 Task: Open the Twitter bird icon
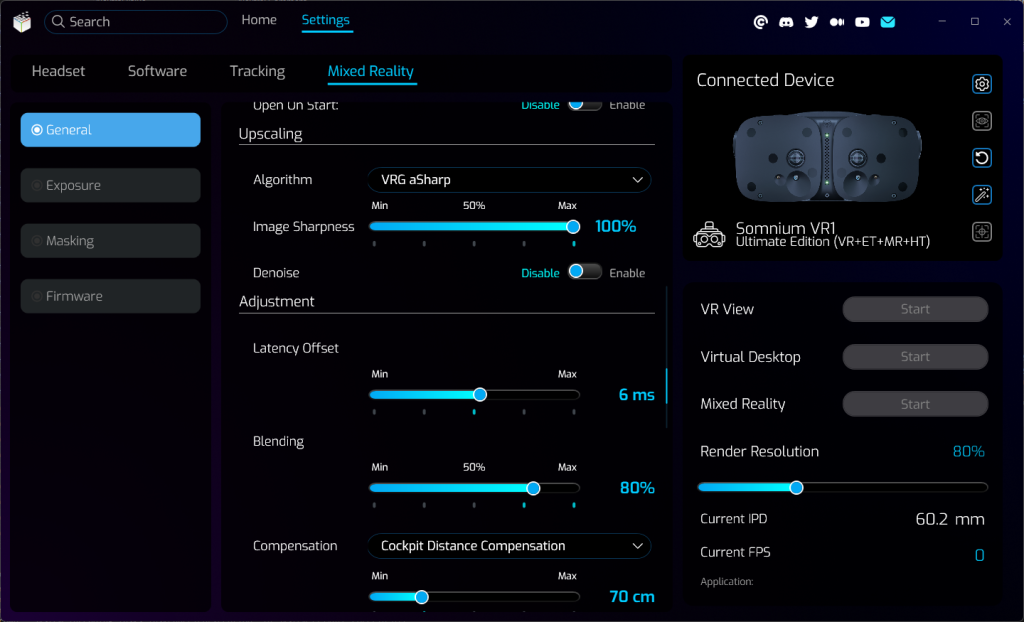click(x=811, y=22)
